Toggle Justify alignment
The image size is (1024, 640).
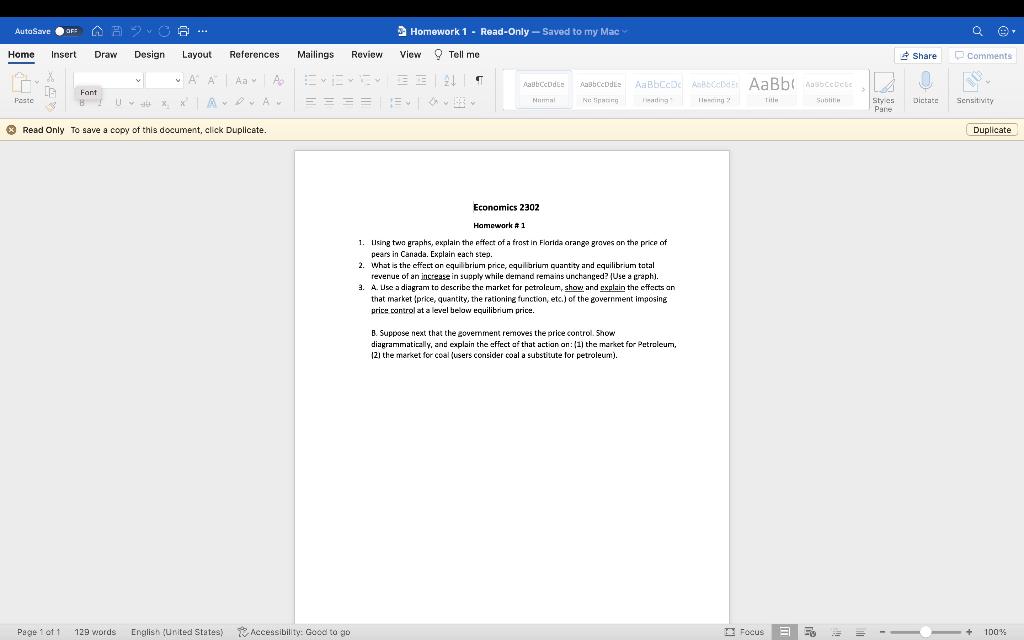[366, 102]
